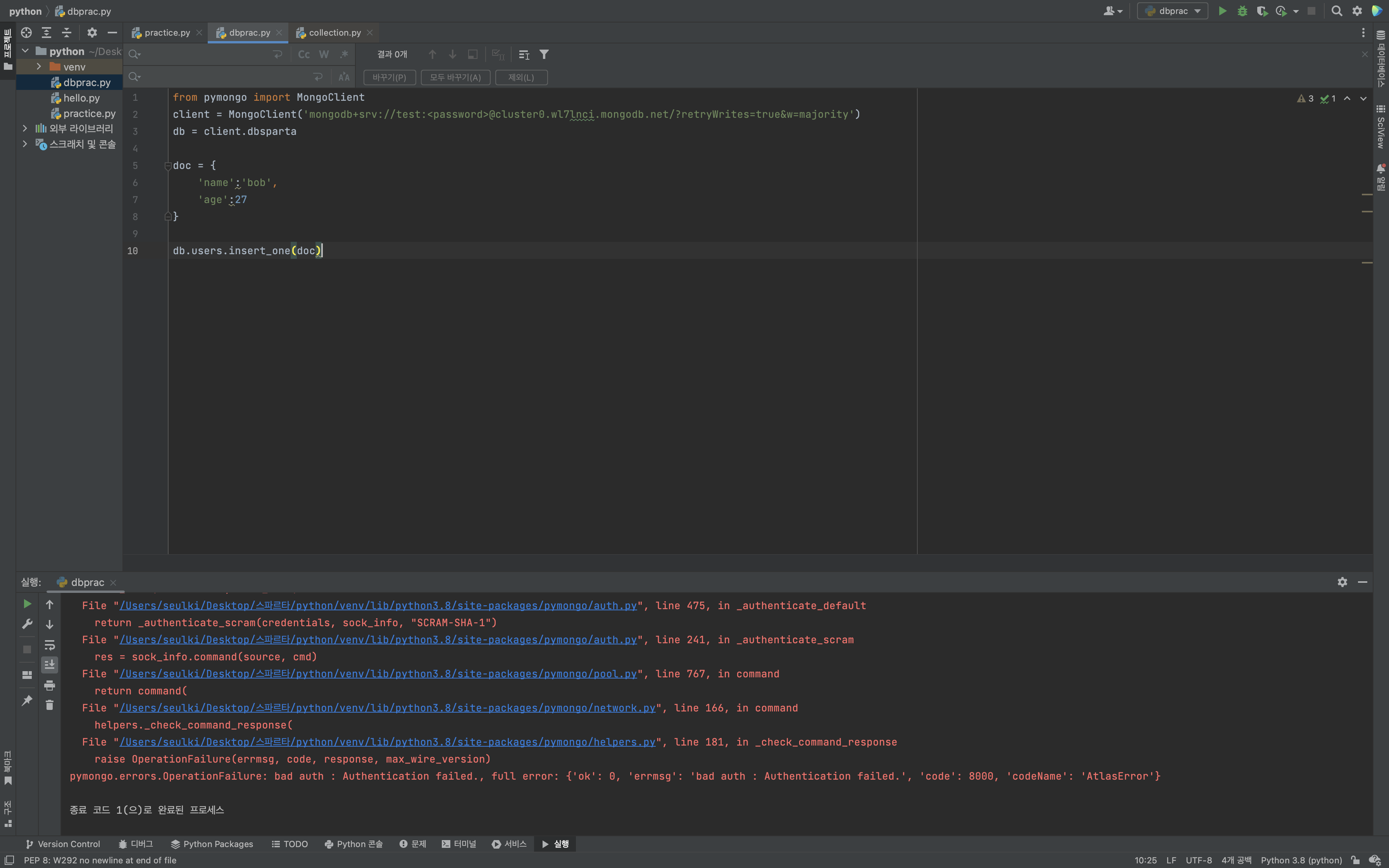The height and width of the screenshot is (868, 1389).
Task: Open the Database sidebar tool window
Action: [1381, 59]
